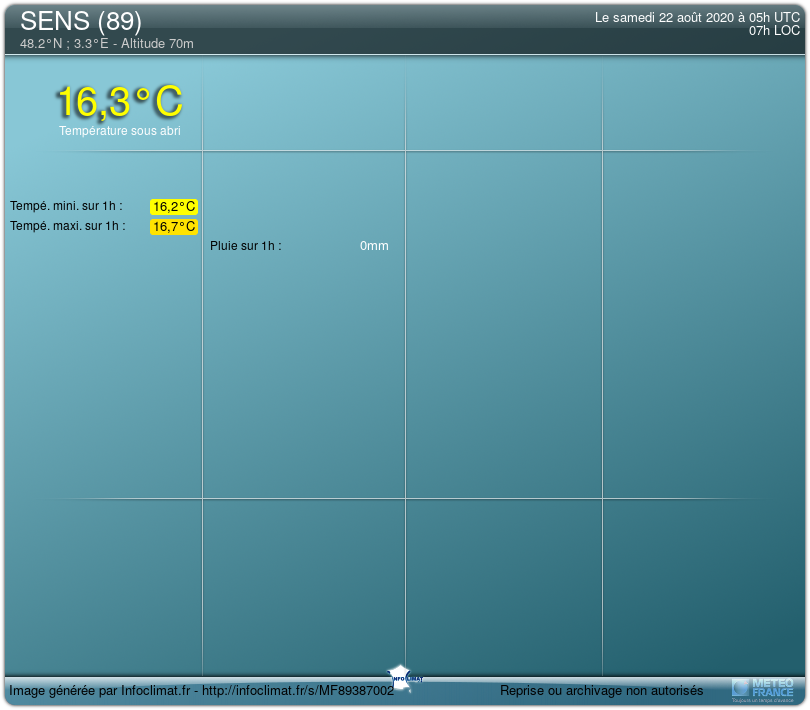Click the large 16,3°C temperature reading

coord(119,102)
